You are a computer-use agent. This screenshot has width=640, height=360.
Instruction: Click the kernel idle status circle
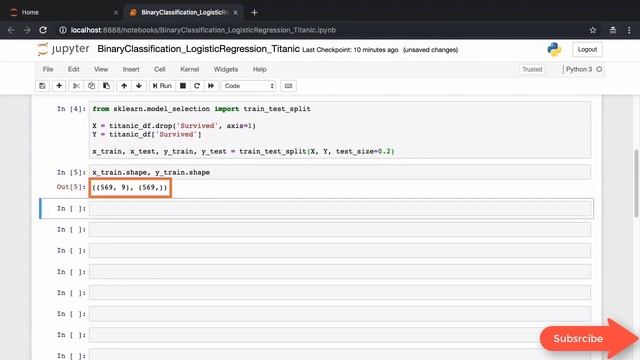pos(599,69)
